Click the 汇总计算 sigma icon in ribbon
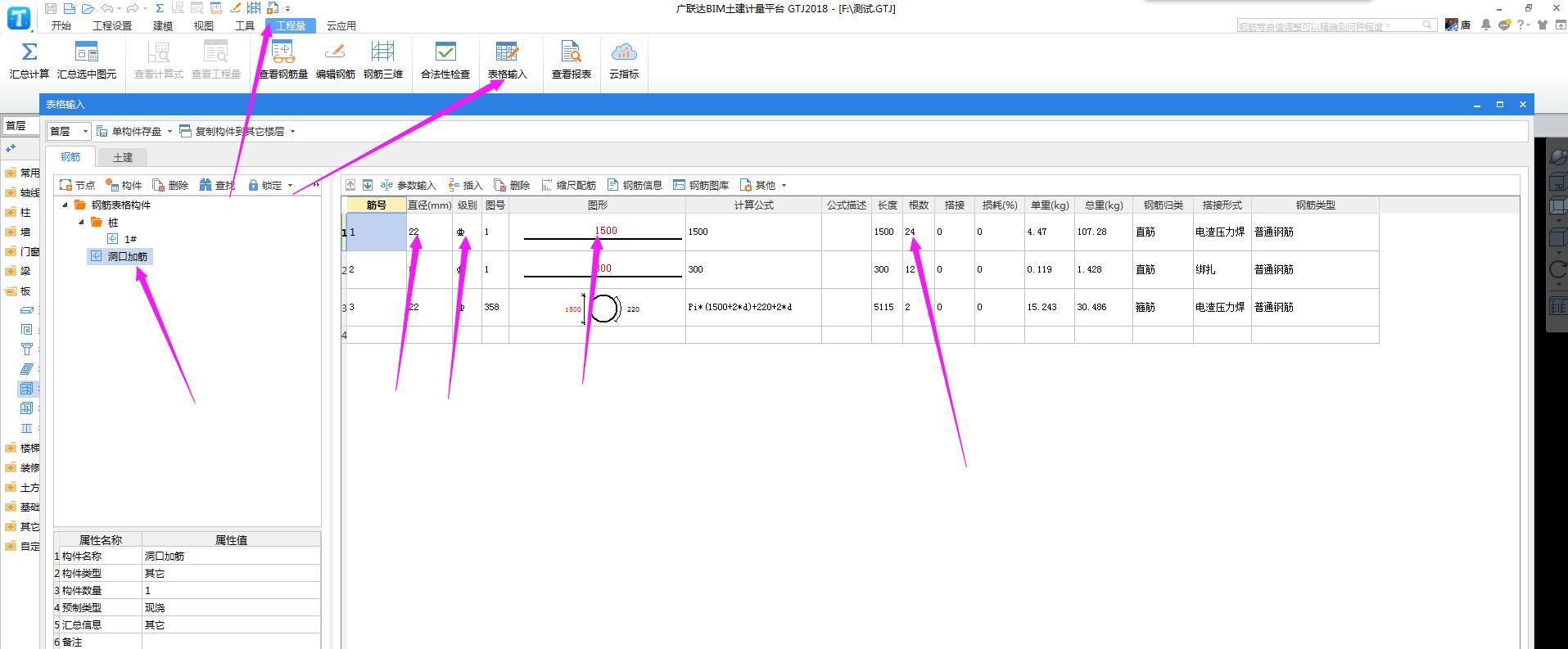 pos(29,52)
